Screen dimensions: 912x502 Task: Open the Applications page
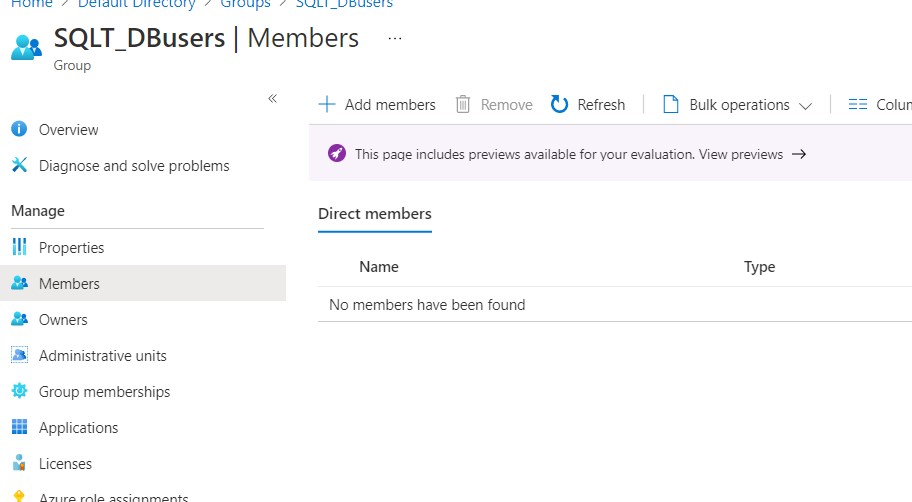click(x=79, y=428)
